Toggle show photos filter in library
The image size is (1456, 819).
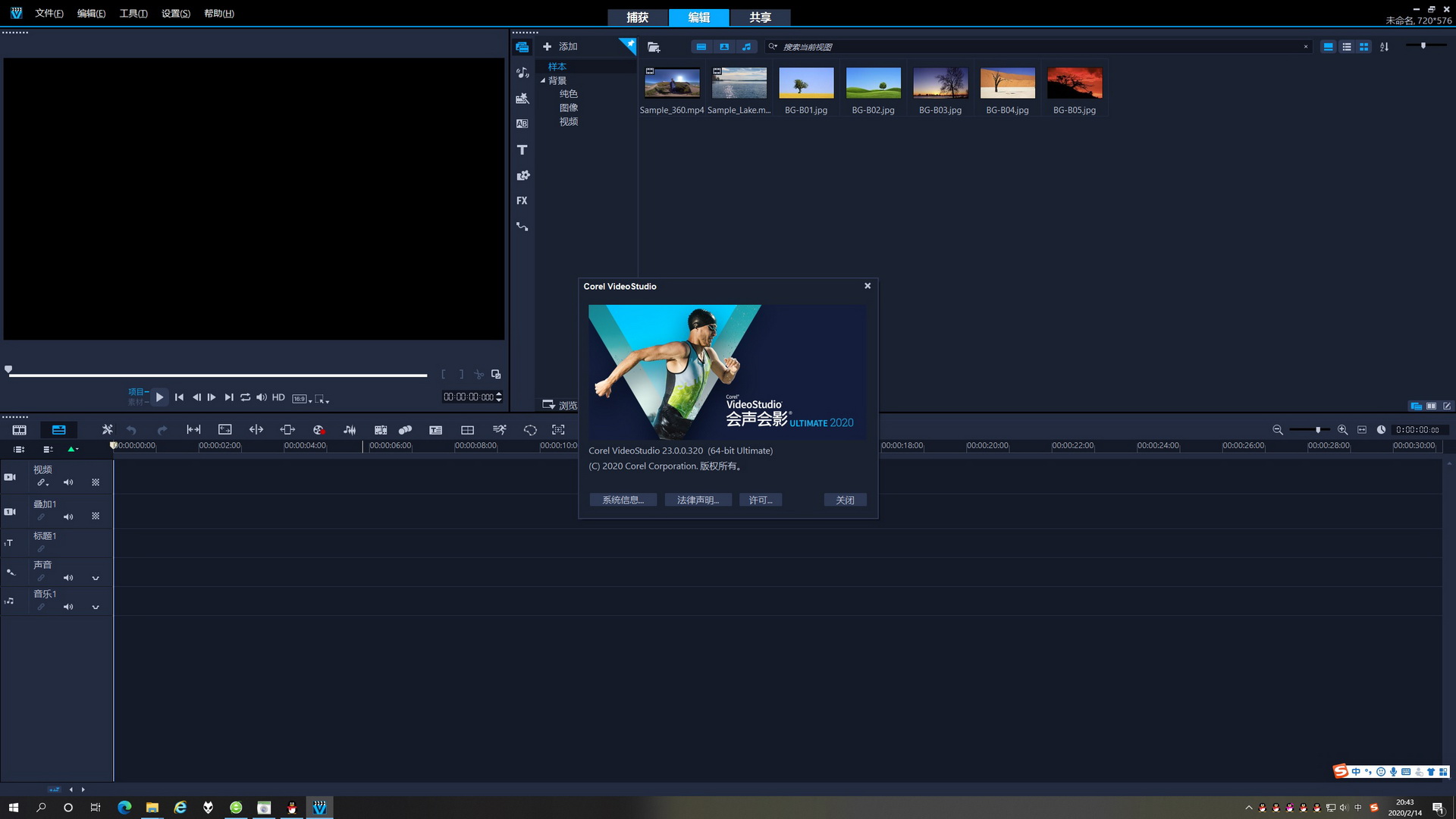724,47
